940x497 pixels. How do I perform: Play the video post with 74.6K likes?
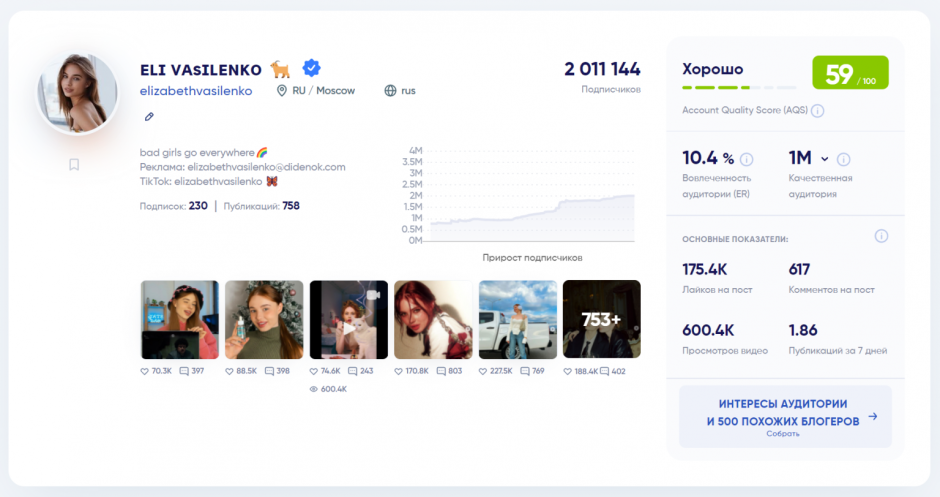349,320
